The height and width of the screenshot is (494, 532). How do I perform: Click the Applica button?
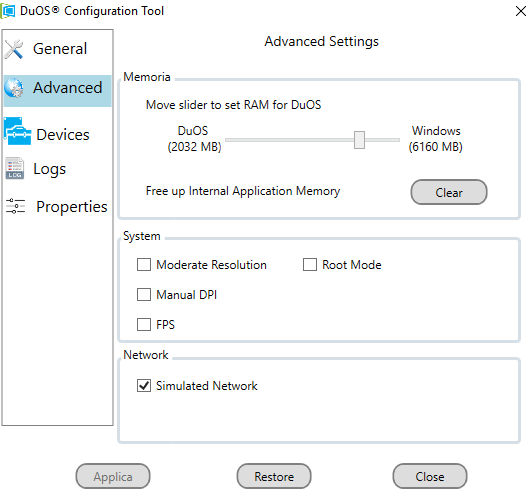(x=113, y=476)
